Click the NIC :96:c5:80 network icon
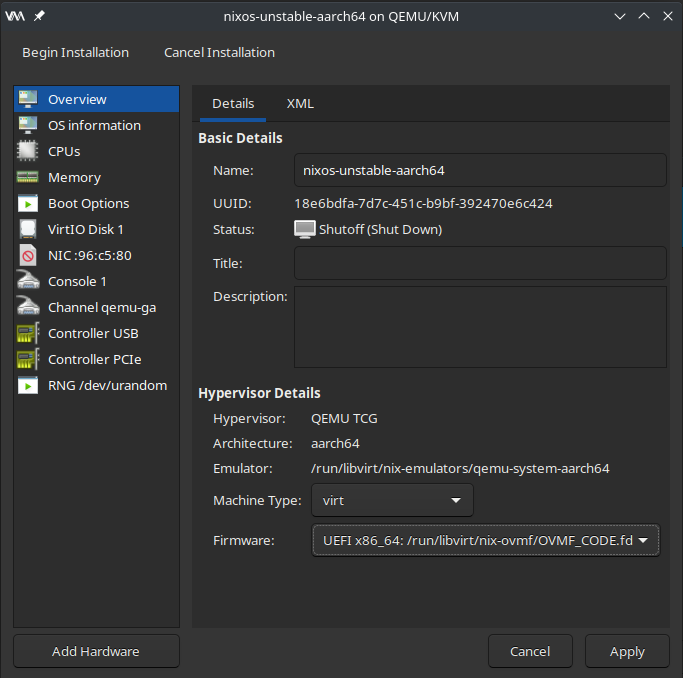The height and width of the screenshot is (678, 683). click(28, 255)
